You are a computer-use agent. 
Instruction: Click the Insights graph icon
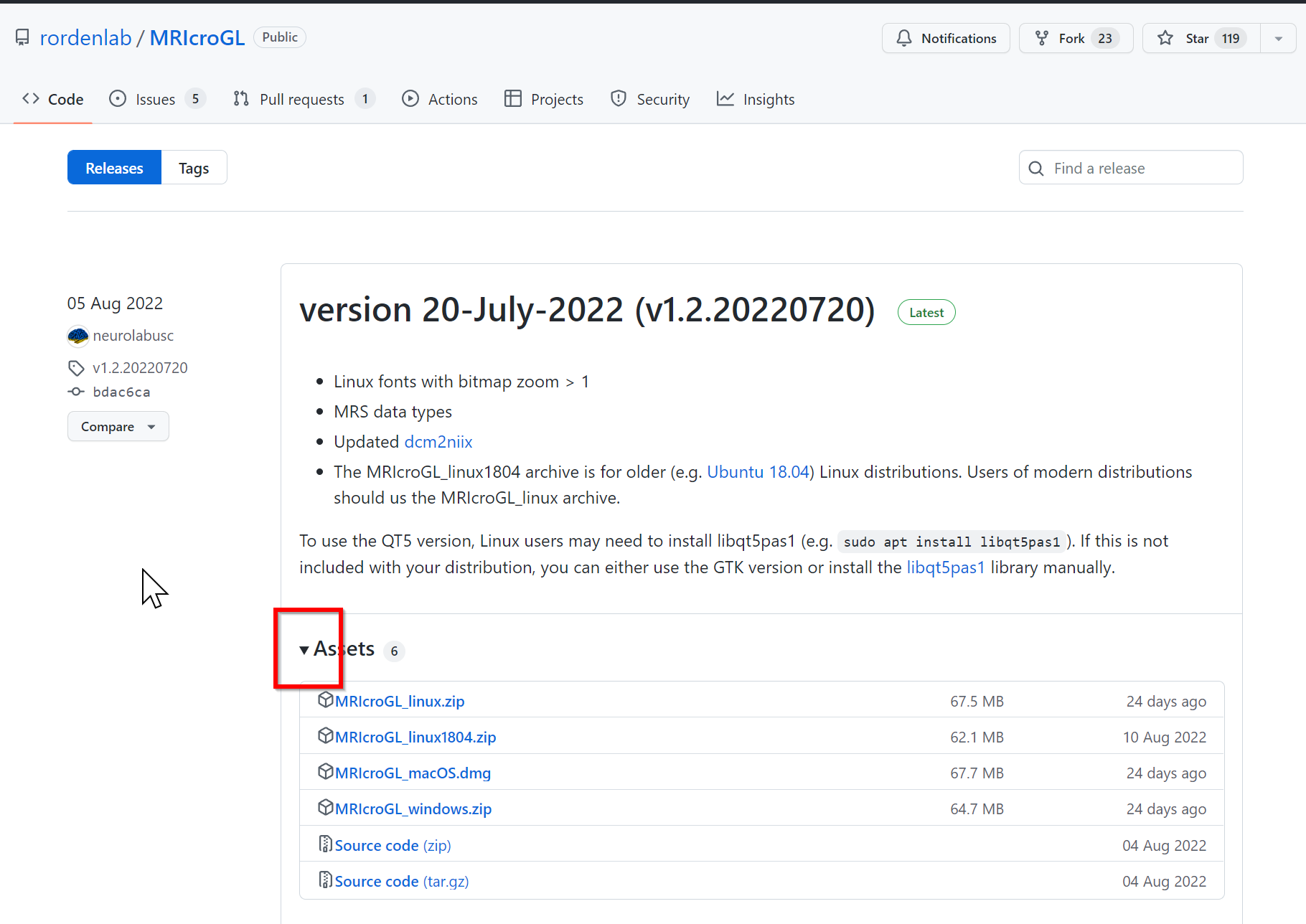point(725,98)
